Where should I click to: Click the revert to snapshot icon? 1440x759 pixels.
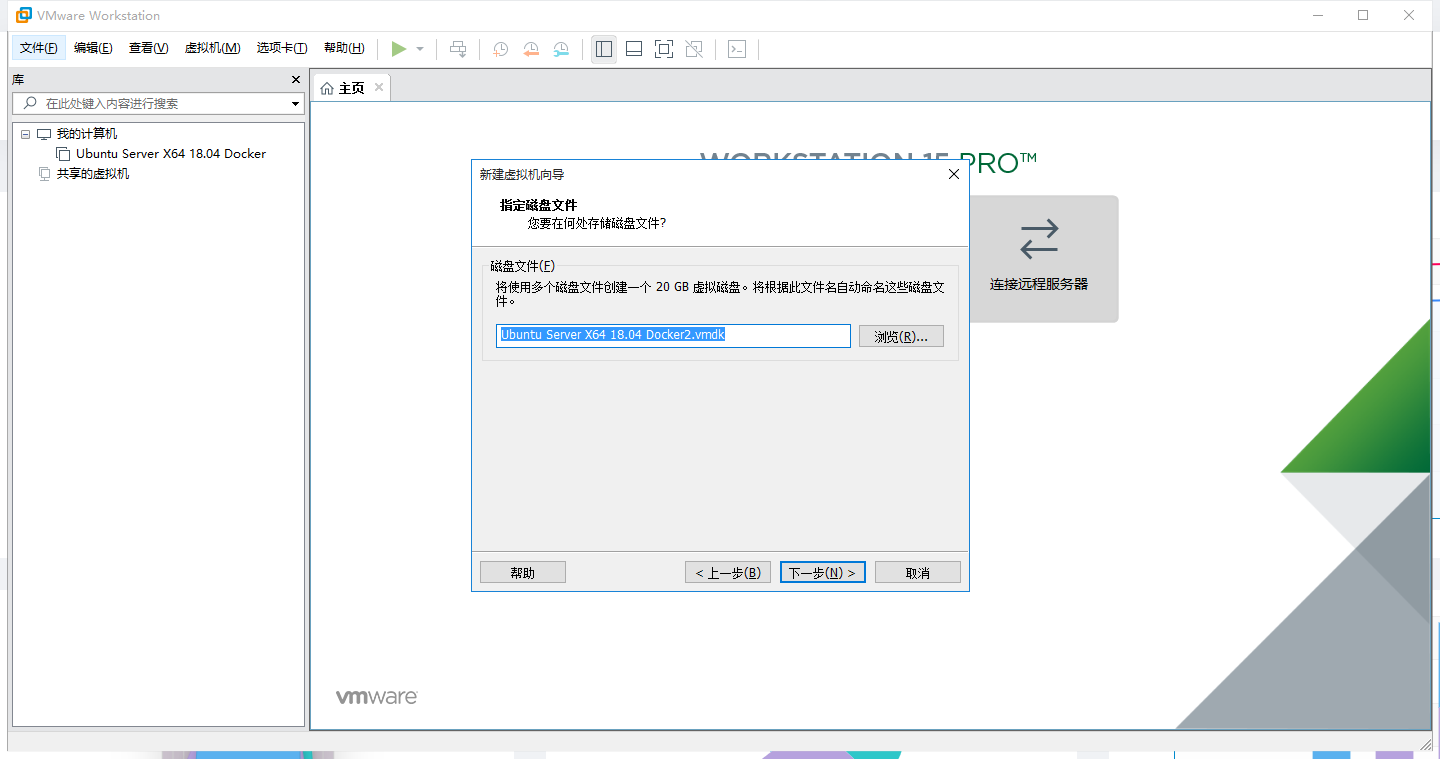(531, 49)
